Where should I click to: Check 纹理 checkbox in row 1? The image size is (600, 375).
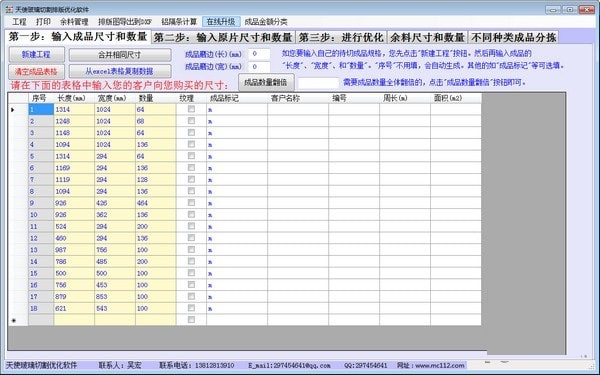pyautogui.click(x=191, y=109)
